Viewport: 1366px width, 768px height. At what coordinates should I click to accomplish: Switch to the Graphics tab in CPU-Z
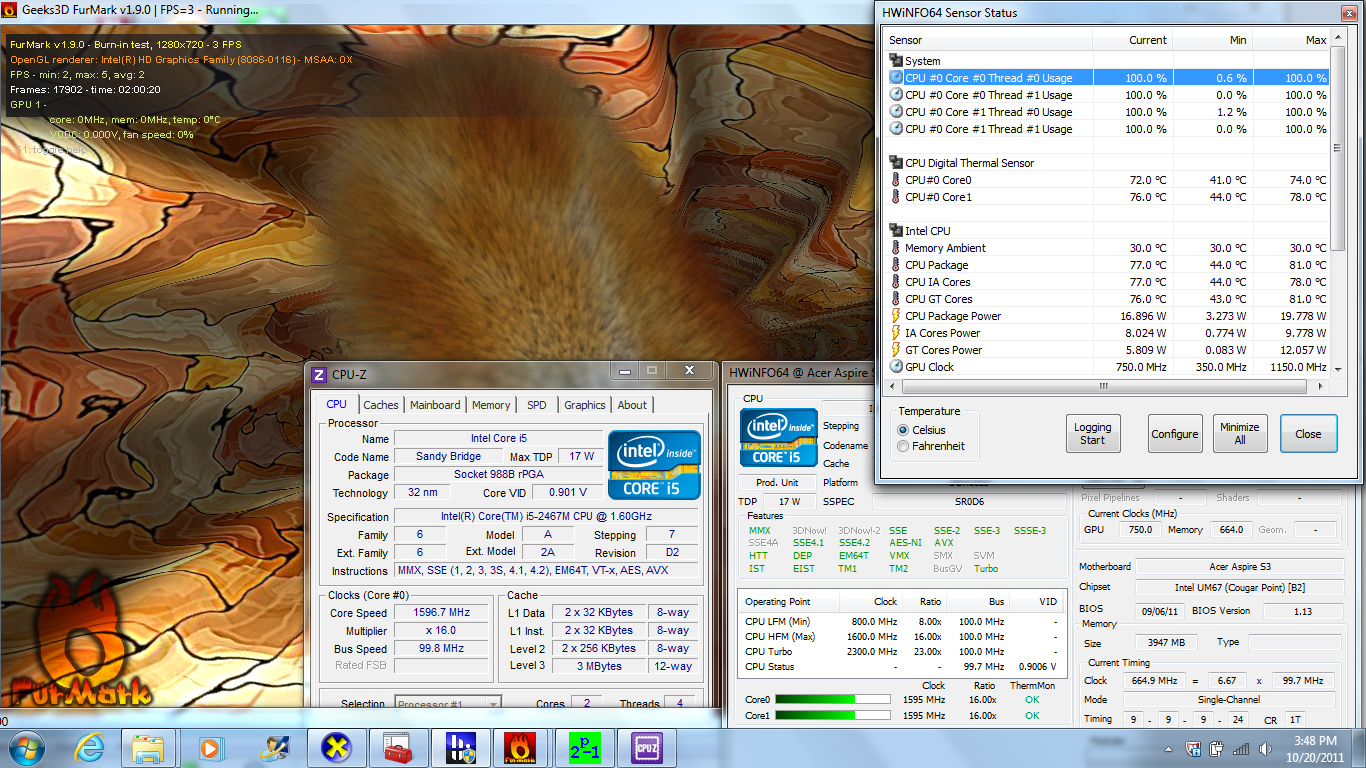[584, 405]
